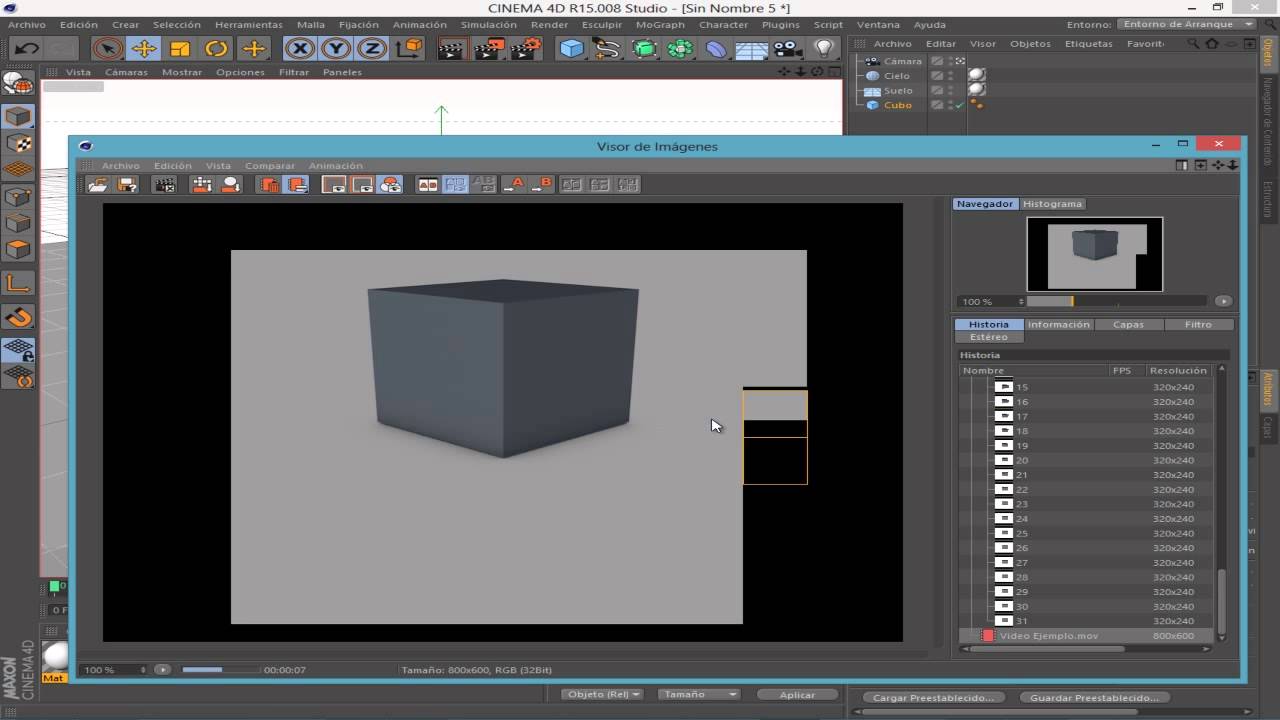Select the Cubo object in Objects manager
1280x720 pixels.
coord(897,105)
